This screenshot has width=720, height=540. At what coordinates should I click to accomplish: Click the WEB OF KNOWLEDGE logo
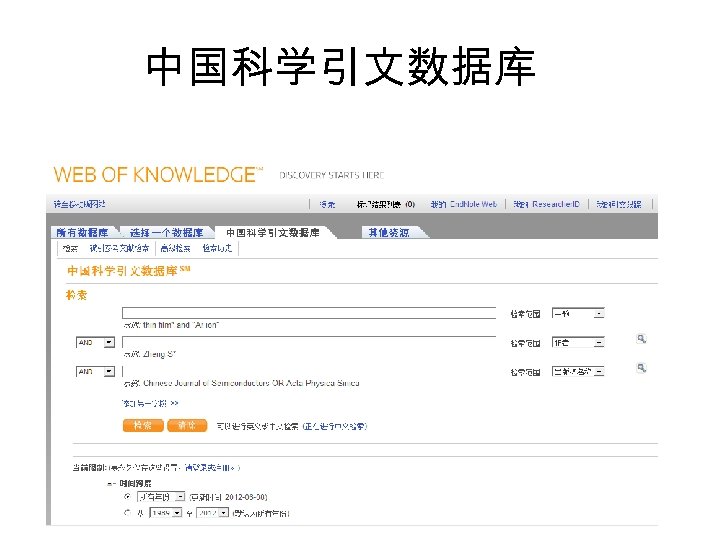point(158,175)
